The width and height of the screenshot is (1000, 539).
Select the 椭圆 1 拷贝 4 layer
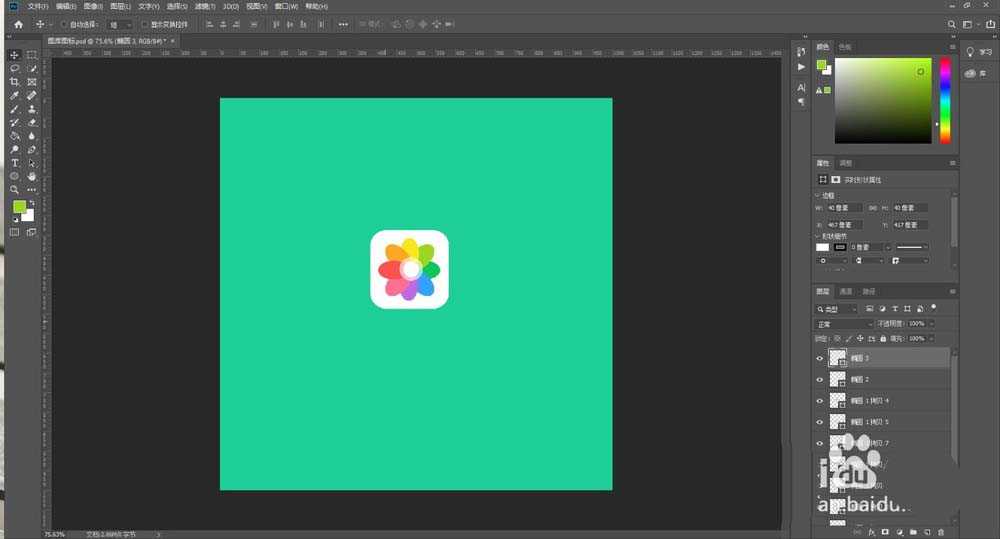click(x=869, y=401)
